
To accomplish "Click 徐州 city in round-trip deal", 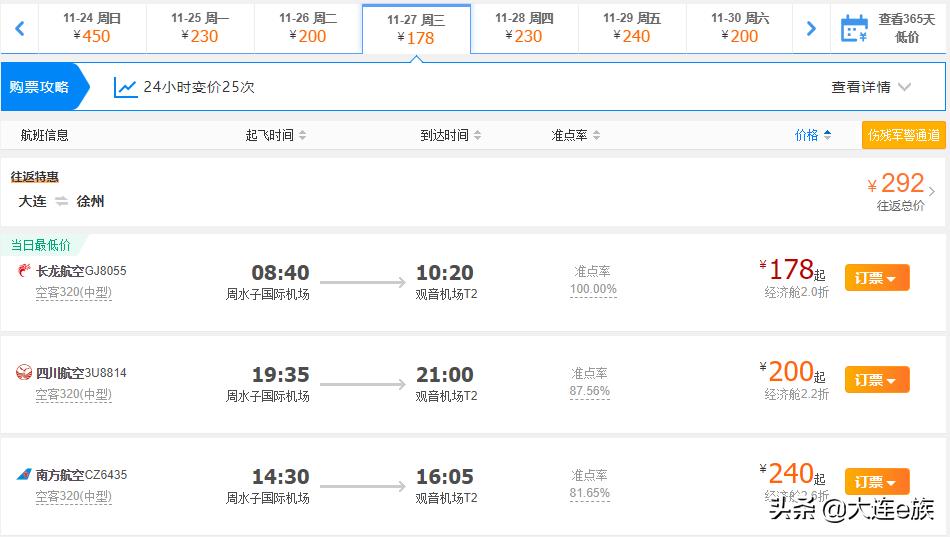I will point(90,201).
